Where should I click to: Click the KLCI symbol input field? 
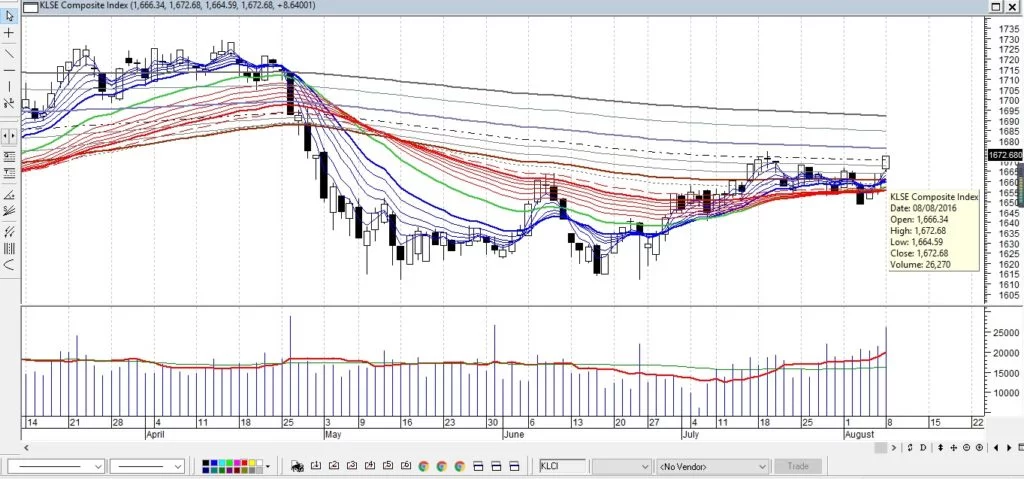point(562,467)
